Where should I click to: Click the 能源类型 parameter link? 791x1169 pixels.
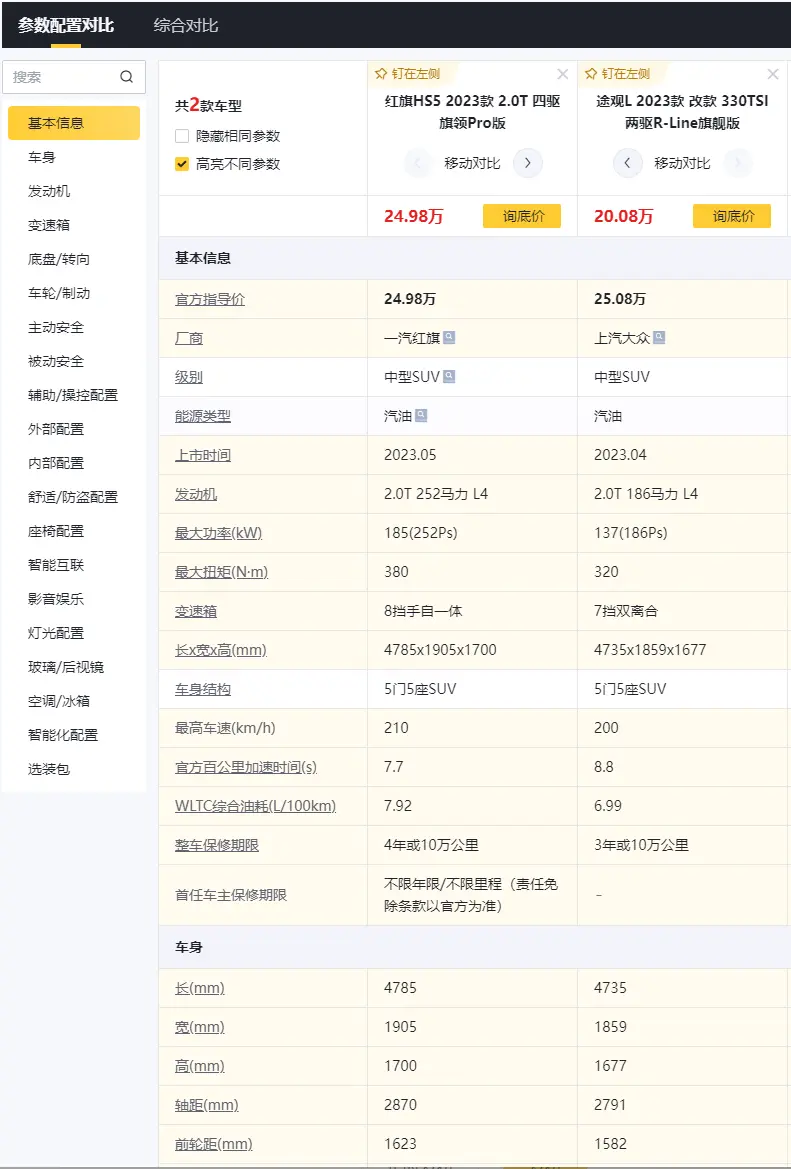click(203, 416)
